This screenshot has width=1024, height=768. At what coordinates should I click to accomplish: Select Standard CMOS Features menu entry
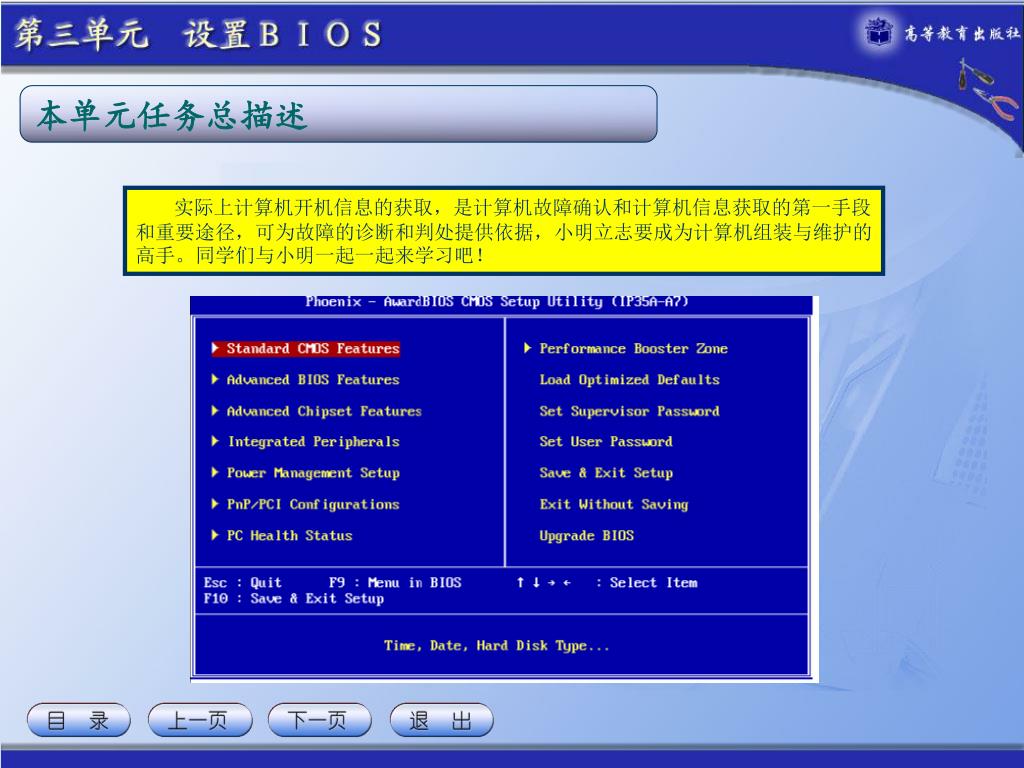point(313,349)
